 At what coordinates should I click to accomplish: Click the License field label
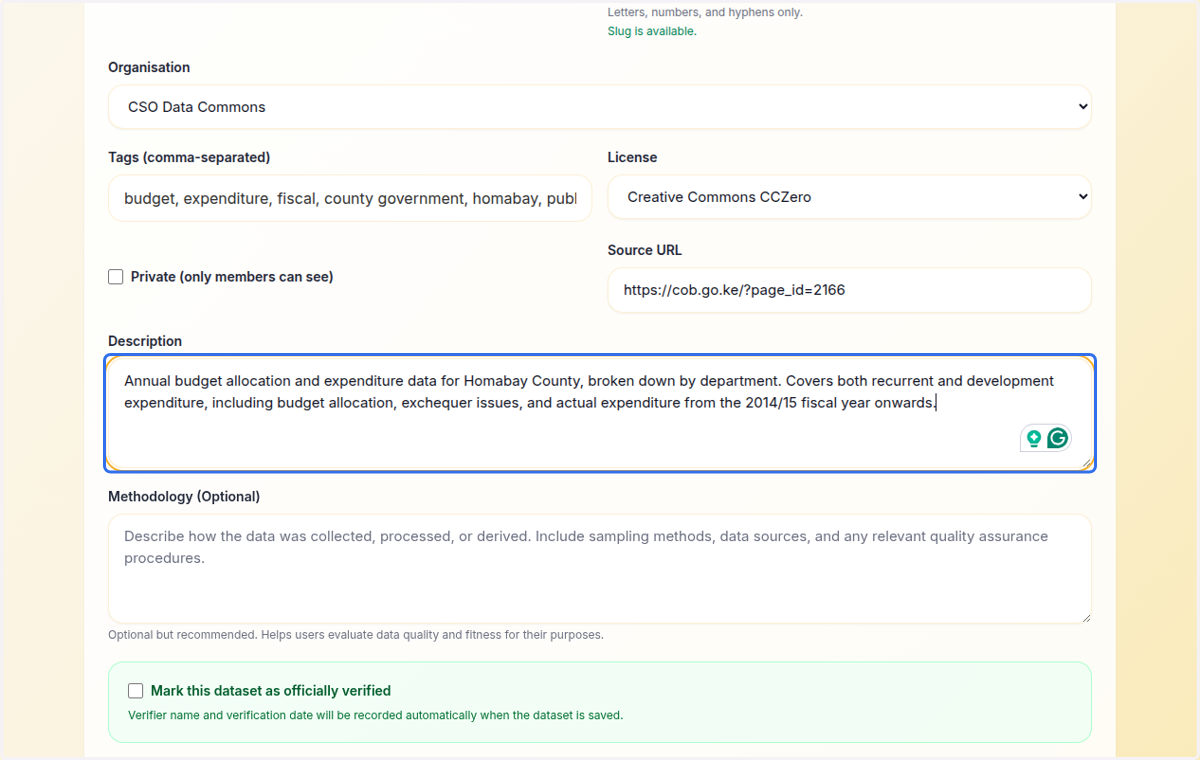tap(632, 157)
